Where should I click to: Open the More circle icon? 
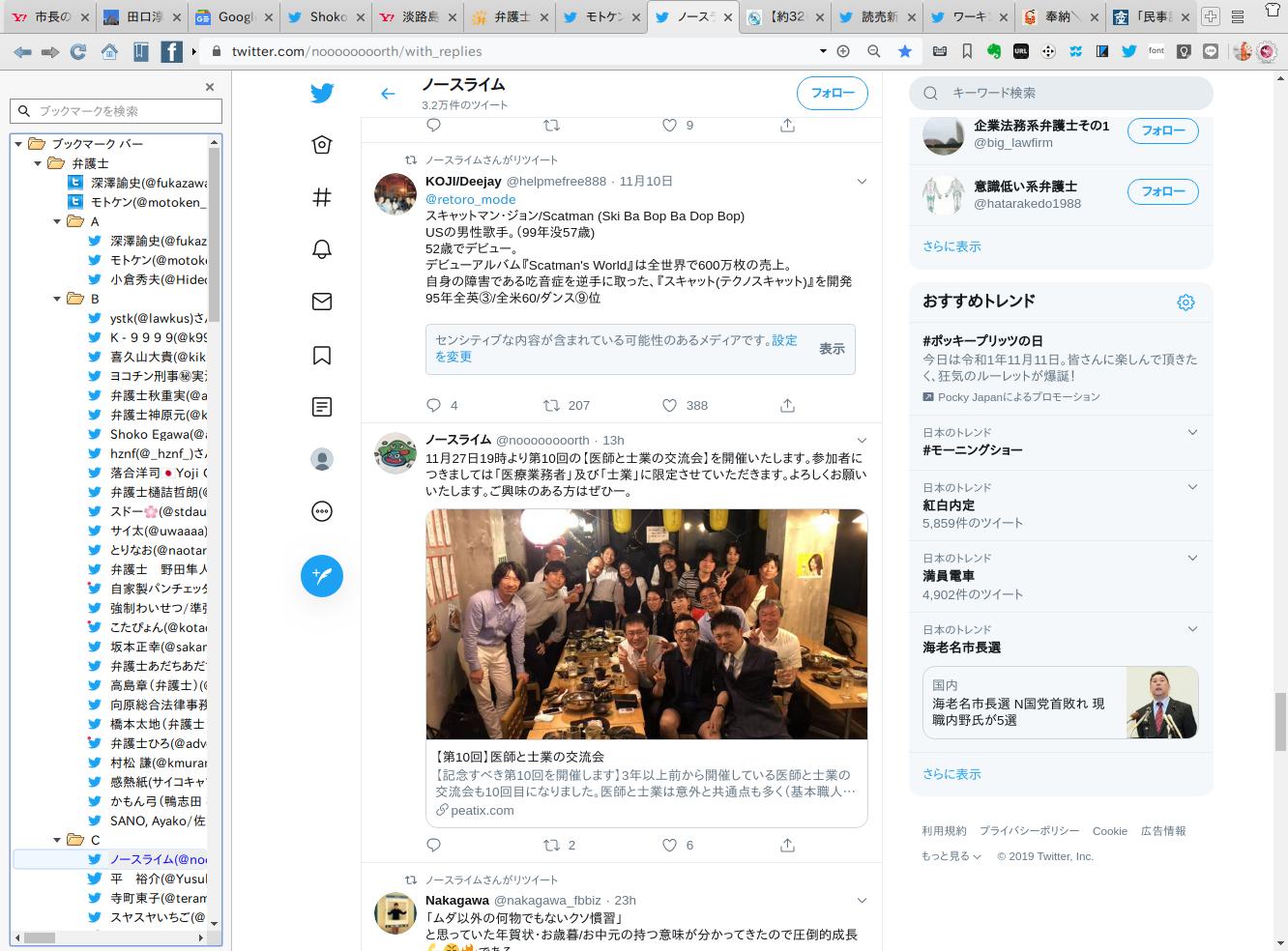click(x=322, y=511)
